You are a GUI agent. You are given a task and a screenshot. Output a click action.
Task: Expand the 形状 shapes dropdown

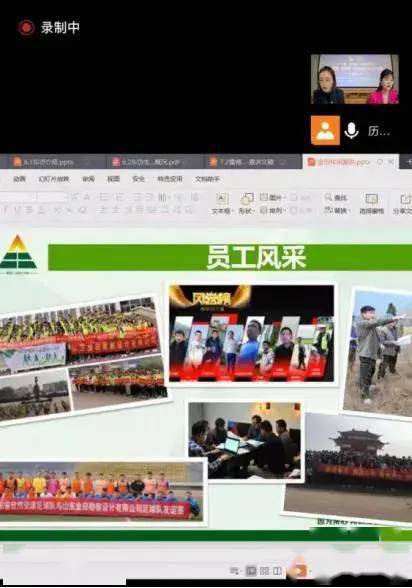point(246,204)
